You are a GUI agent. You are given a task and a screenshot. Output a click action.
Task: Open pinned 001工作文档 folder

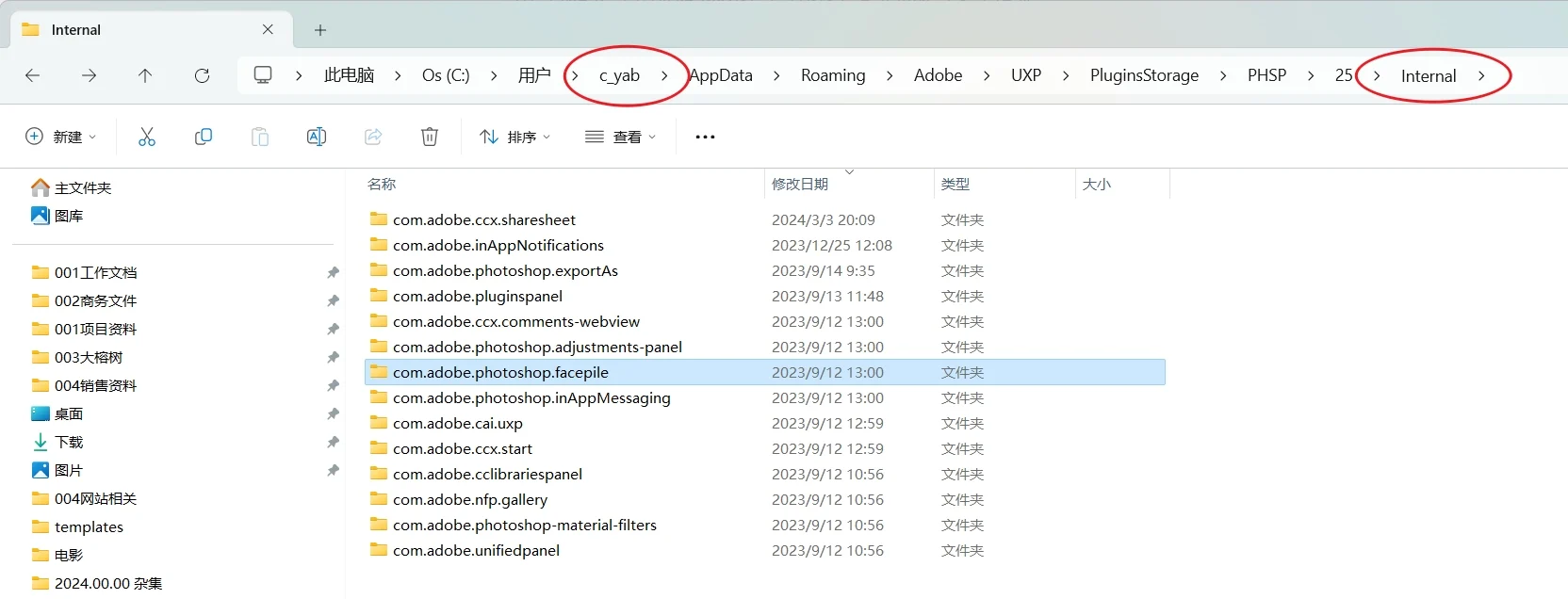point(85,272)
